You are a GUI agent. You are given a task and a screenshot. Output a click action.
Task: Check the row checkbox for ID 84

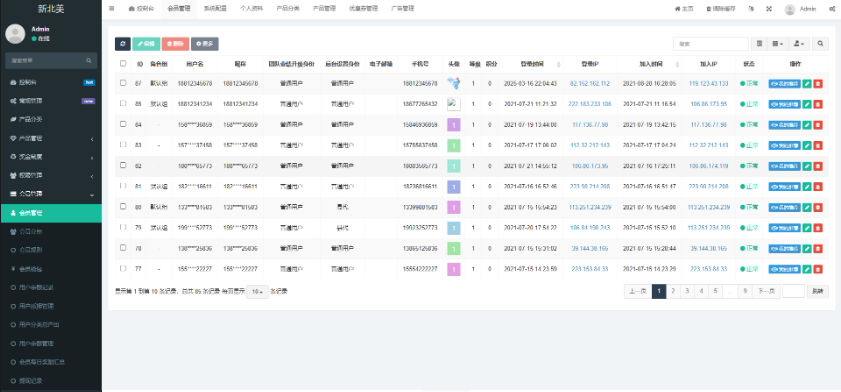pyautogui.click(x=123, y=124)
